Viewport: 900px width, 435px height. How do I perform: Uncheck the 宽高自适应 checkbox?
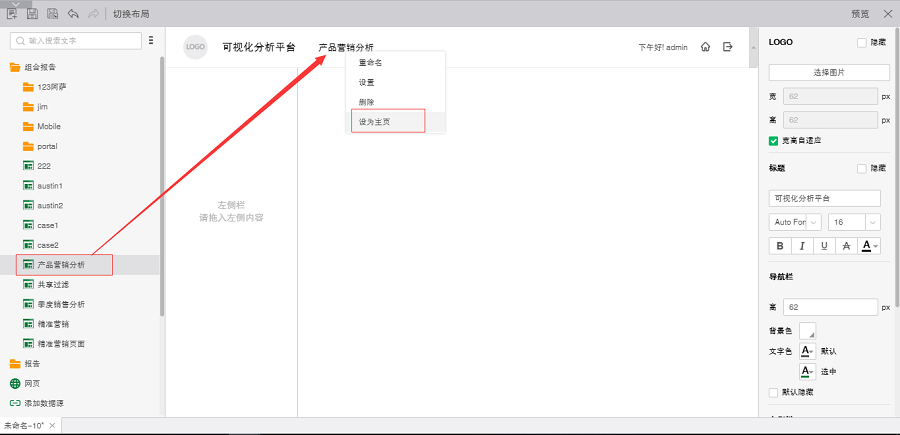774,141
